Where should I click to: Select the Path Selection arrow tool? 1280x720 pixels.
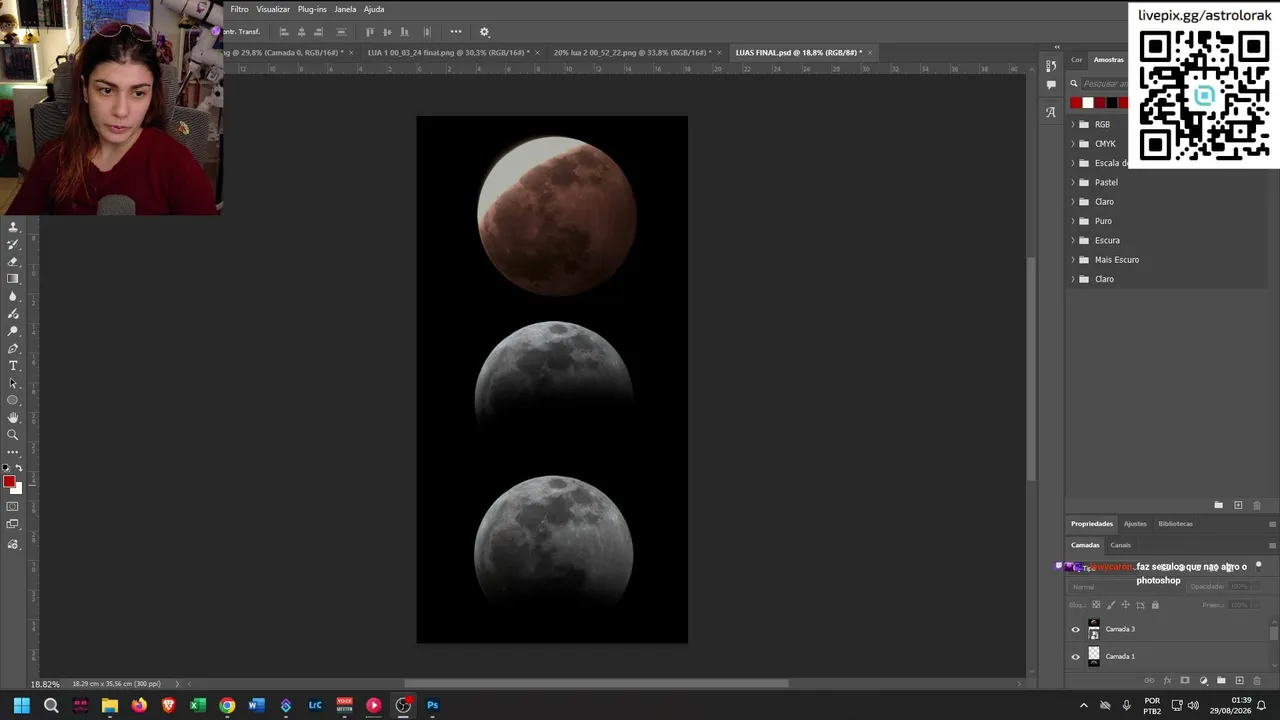[x=13, y=383]
